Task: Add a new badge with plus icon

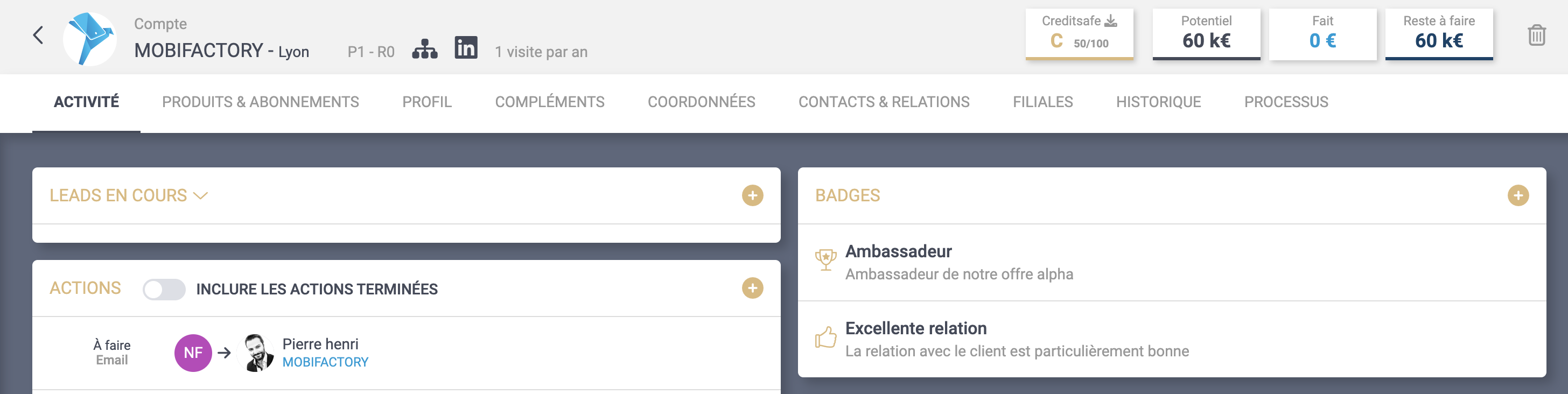Action: point(1517,196)
